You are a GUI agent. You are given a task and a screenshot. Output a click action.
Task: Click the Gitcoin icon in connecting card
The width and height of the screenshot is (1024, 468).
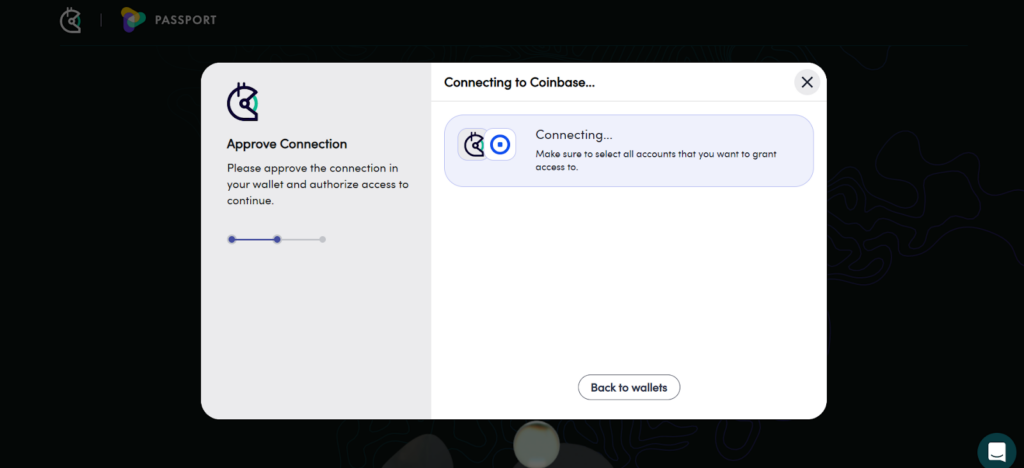(472, 145)
